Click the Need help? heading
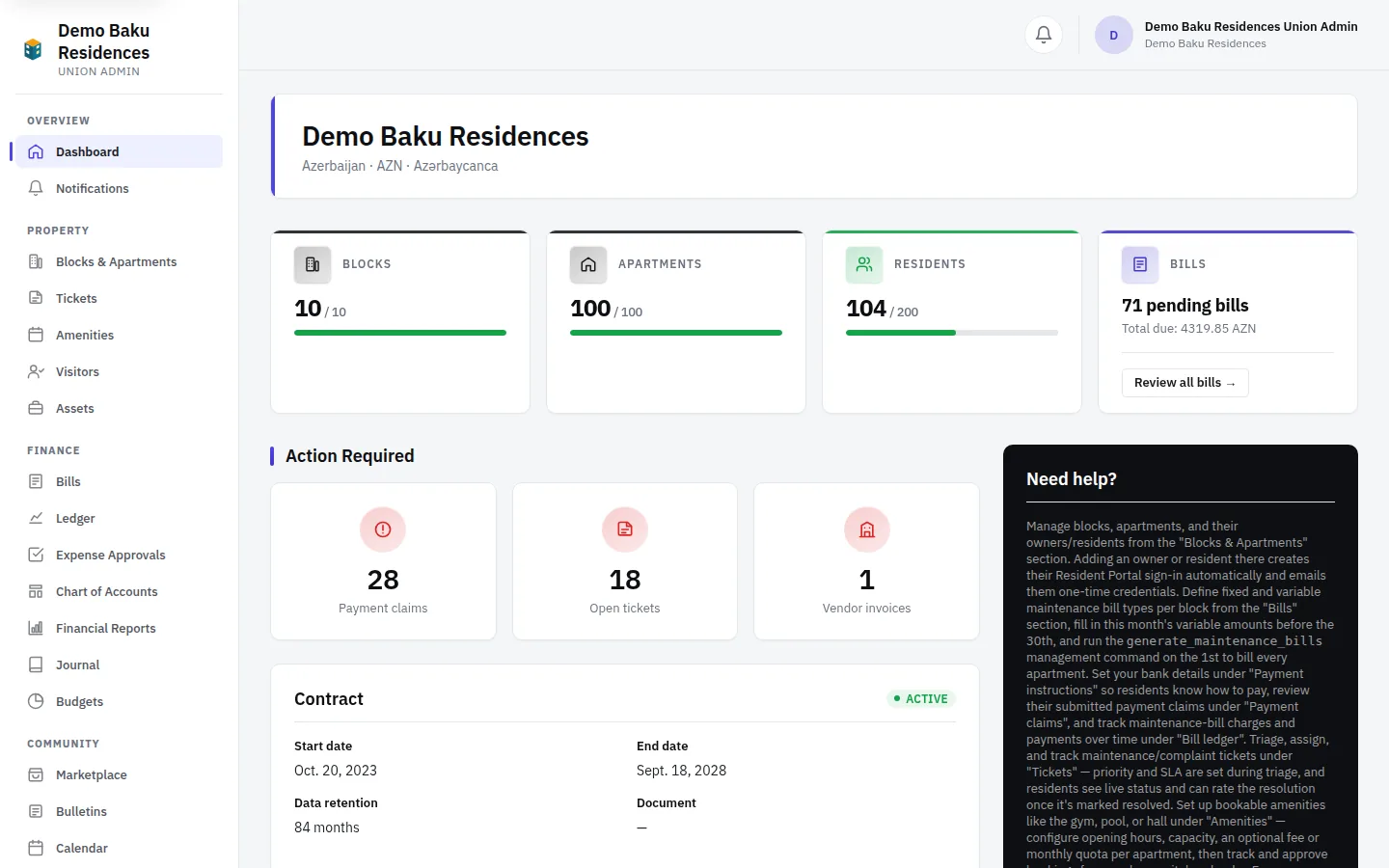The height and width of the screenshot is (868, 1389). tap(1072, 479)
